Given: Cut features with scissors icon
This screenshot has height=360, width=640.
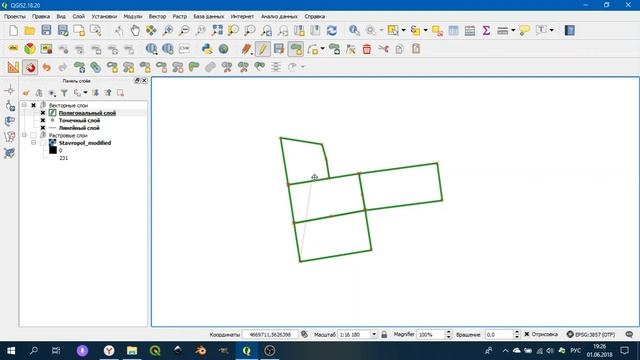Looking at the screenshot, I should [383, 49].
